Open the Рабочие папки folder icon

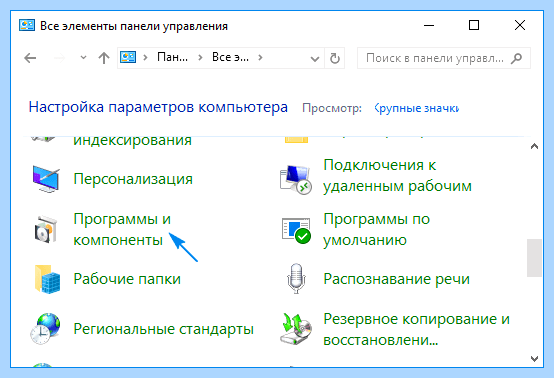click(x=47, y=279)
